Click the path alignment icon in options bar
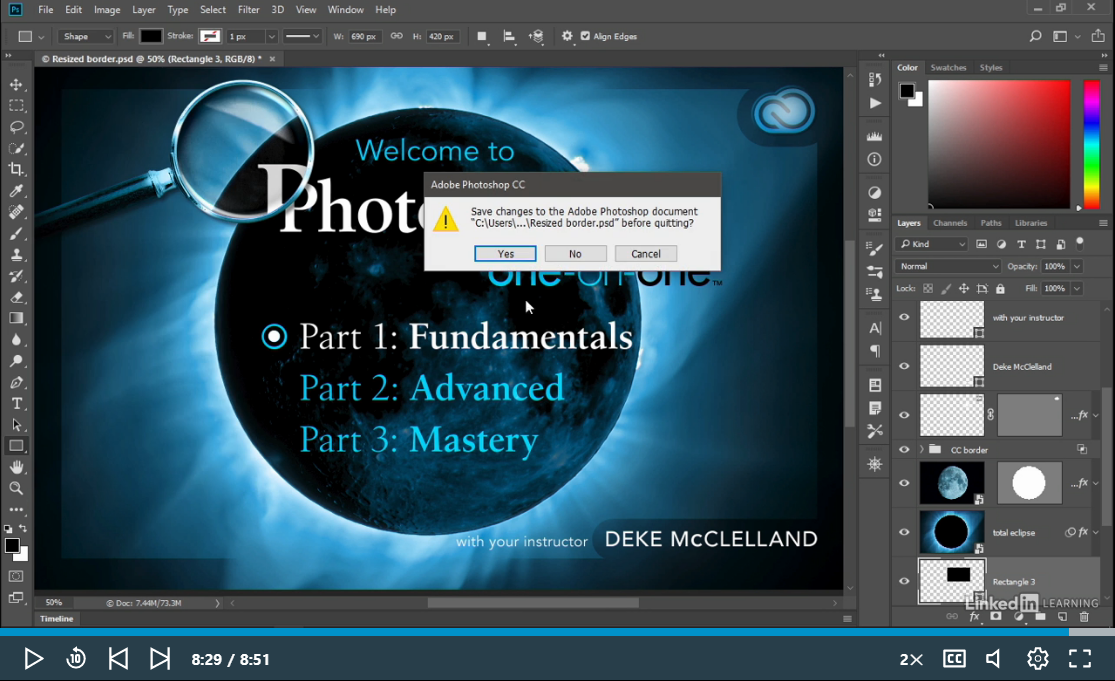Viewport: 1115px width, 681px height. coord(509,36)
